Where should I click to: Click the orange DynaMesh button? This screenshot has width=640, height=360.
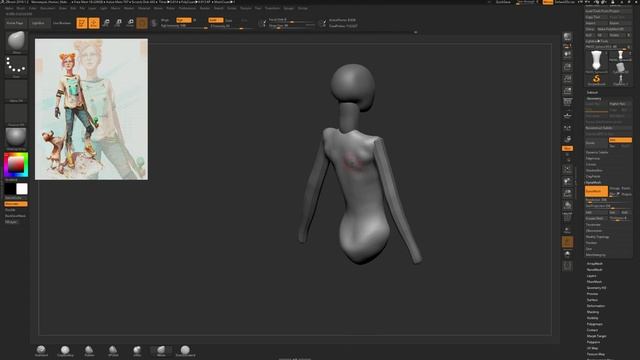click(596, 191)
